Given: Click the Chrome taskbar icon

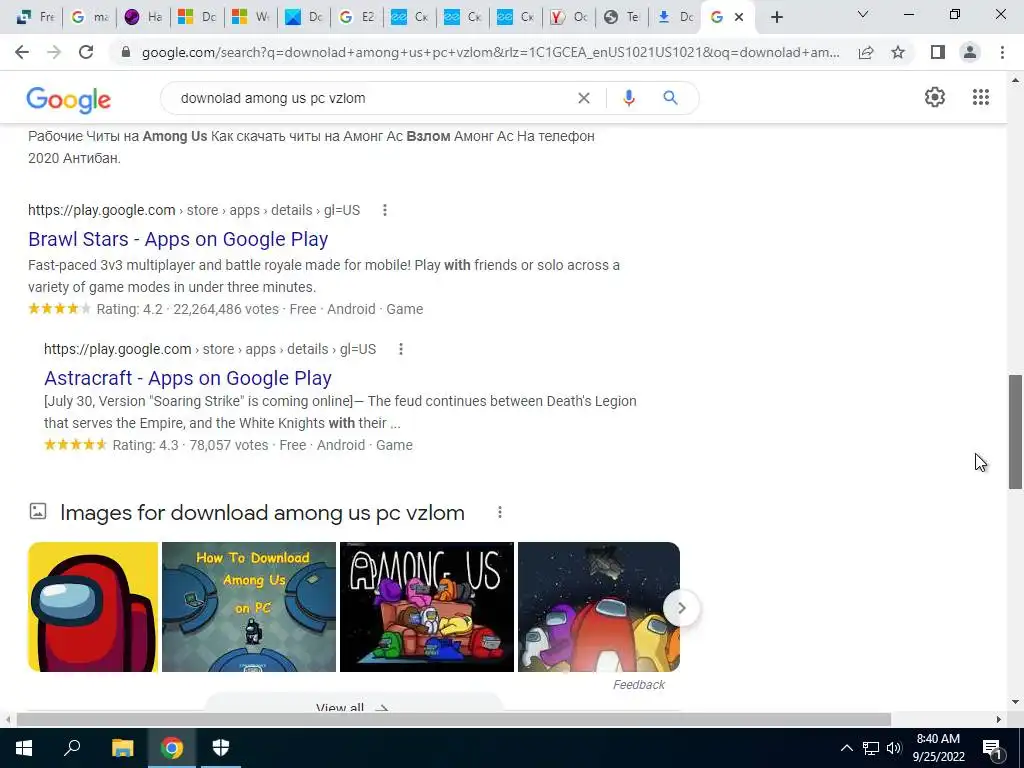Looking at the screenshot, I should (172, 748).
